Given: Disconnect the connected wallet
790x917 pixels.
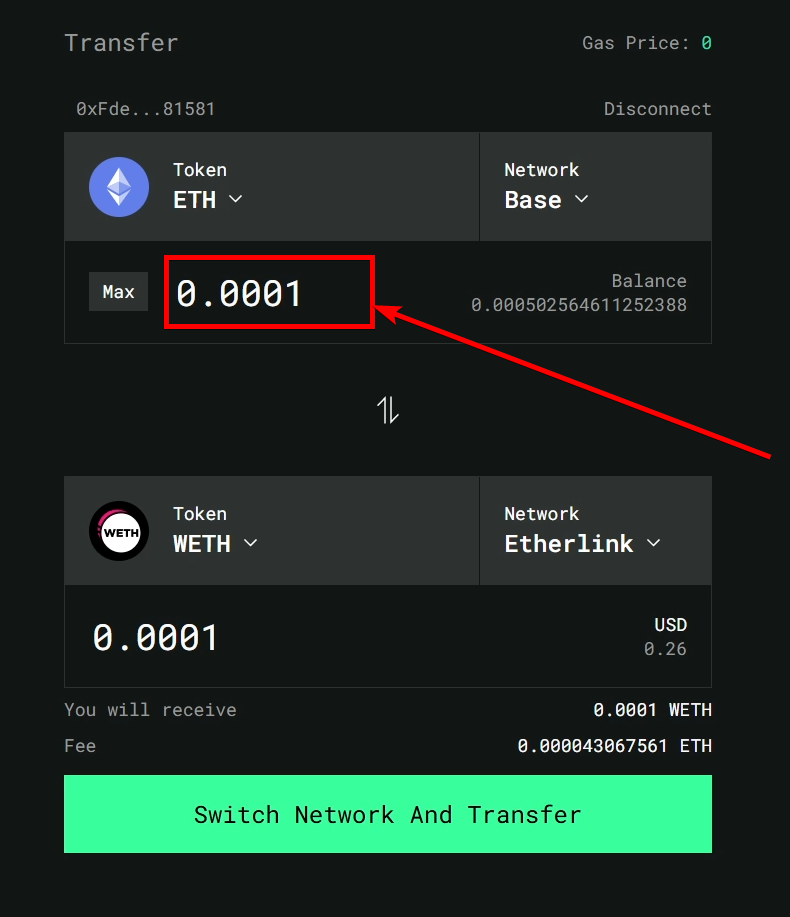Looking at the screenshot, I should click(x=657, y=109).
